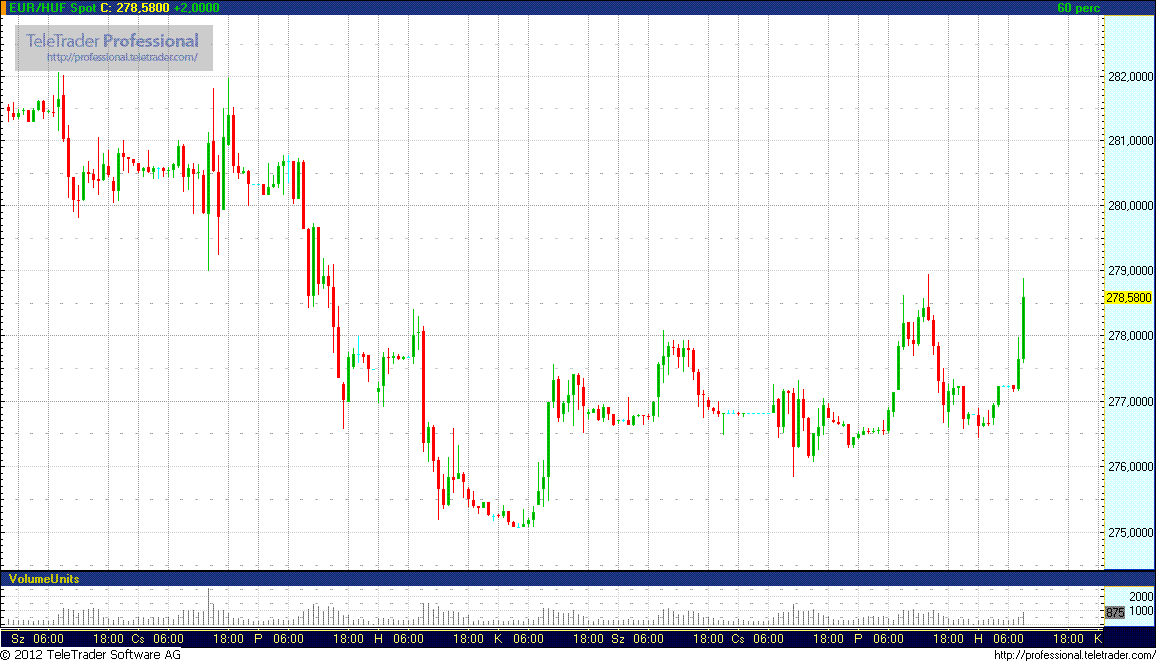Select the yellow 278,5800 price tag on axis
Screen dimensions: 1156x664
(1128, 298)
